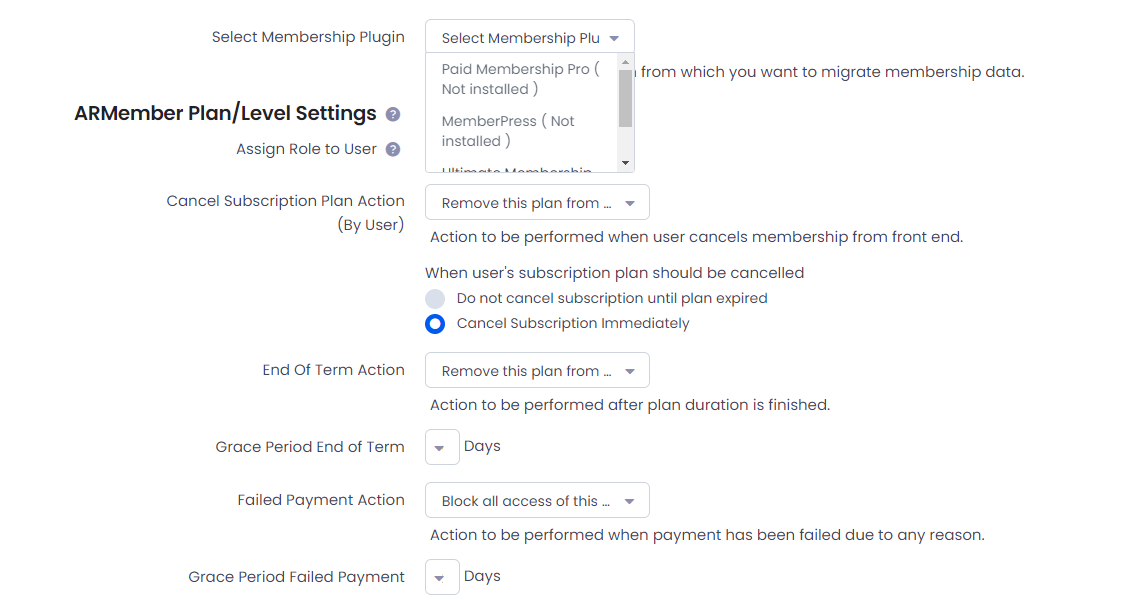The width and height of the screenshot is (1130, 614).
Task: Click caret arrow of End Of Term Action dropdown
Action: 630,372
